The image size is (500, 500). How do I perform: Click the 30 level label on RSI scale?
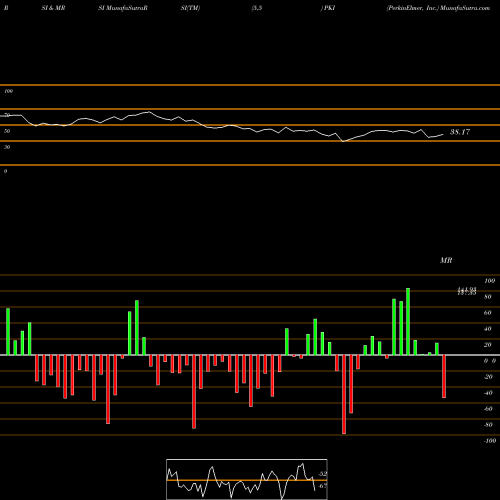click(7, 147)
